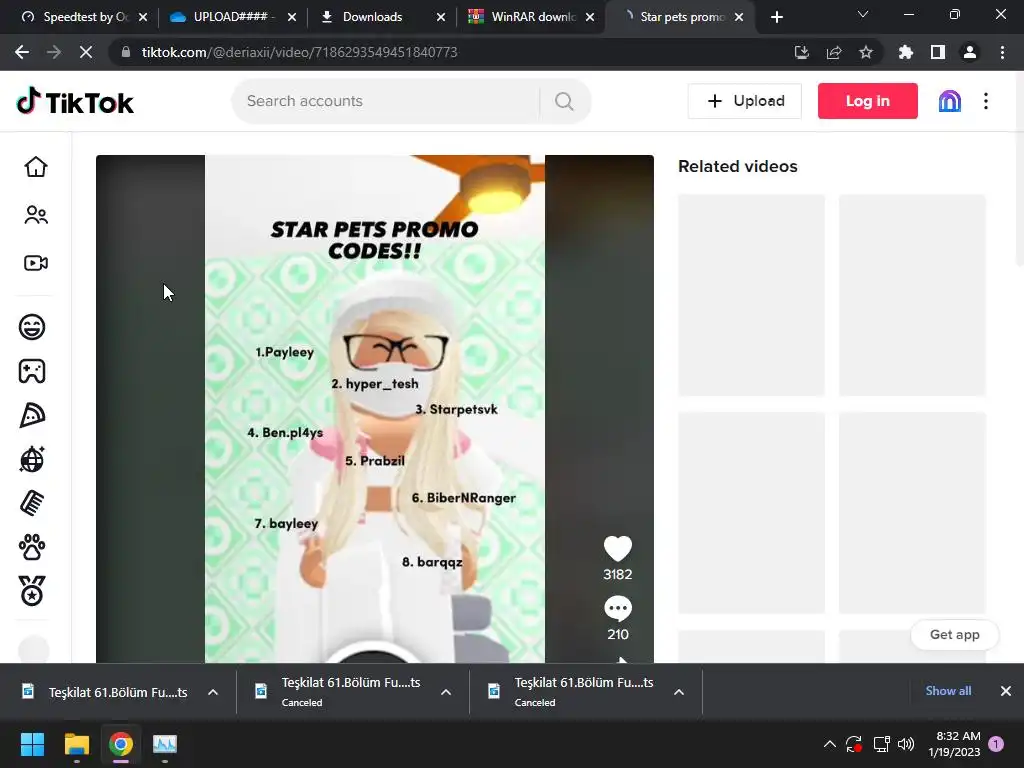Open resource monitor app in taskbar
The width and height of the screenshot is (1024, 768).
(x=165, y=744)
